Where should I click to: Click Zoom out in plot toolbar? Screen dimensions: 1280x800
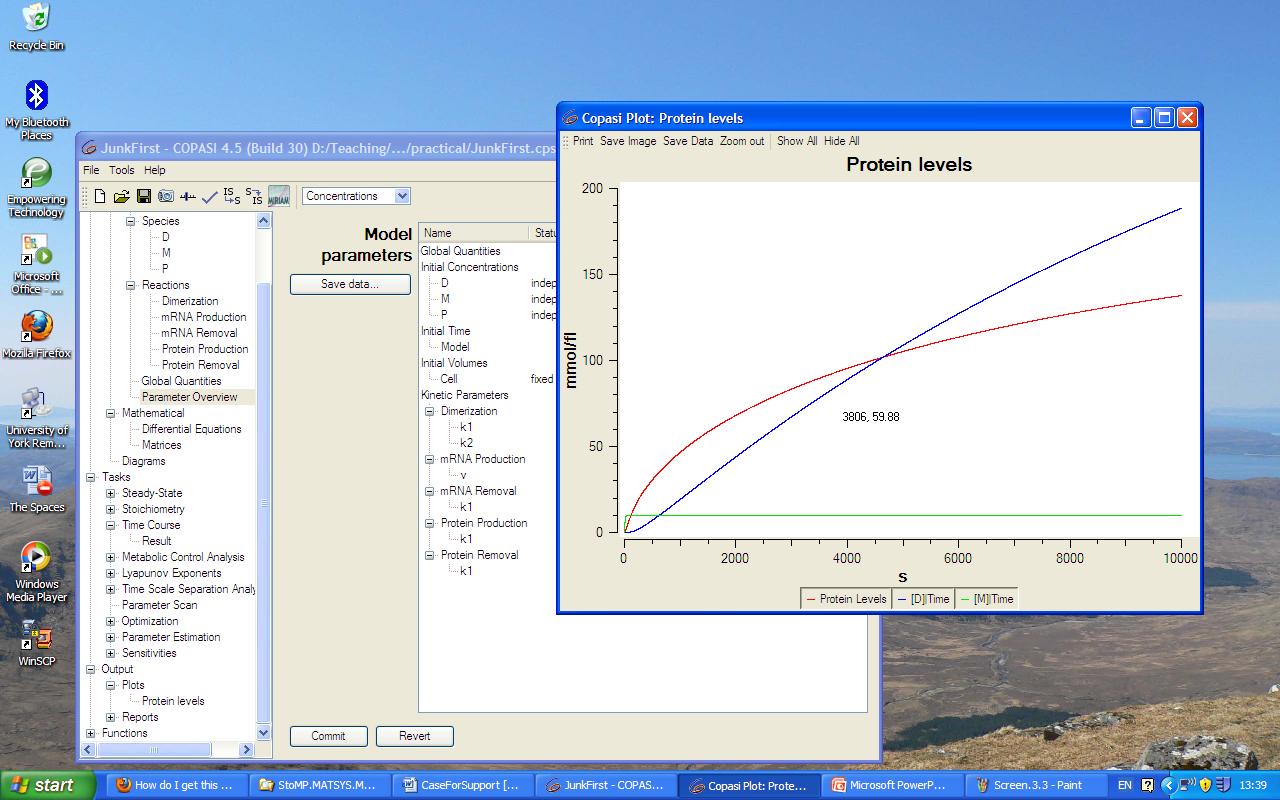(741, 141)
